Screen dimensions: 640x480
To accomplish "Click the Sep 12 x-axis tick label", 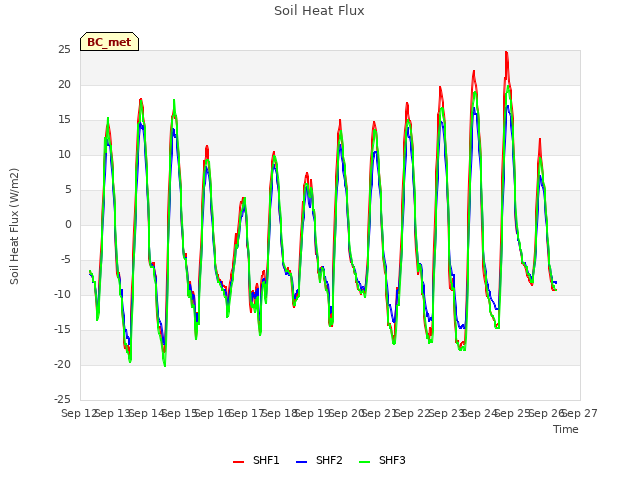I will coord(78,413).
